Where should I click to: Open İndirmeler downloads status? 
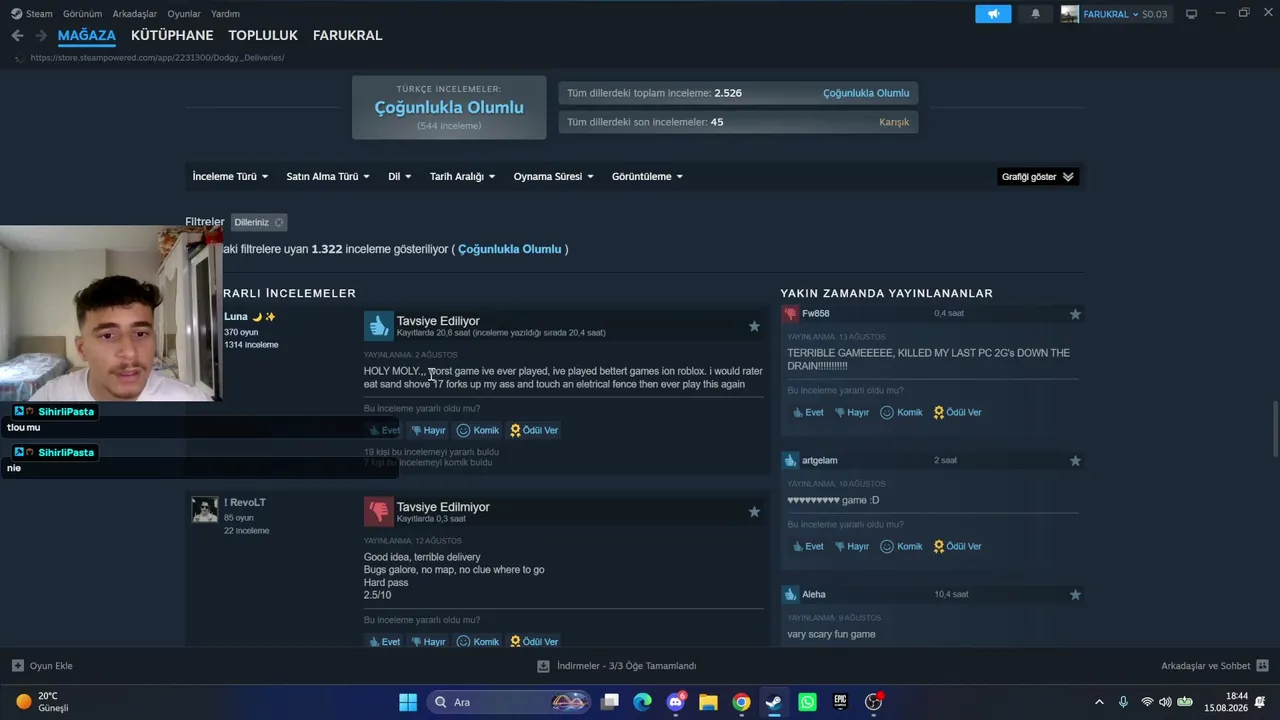(x=616, y=666)
